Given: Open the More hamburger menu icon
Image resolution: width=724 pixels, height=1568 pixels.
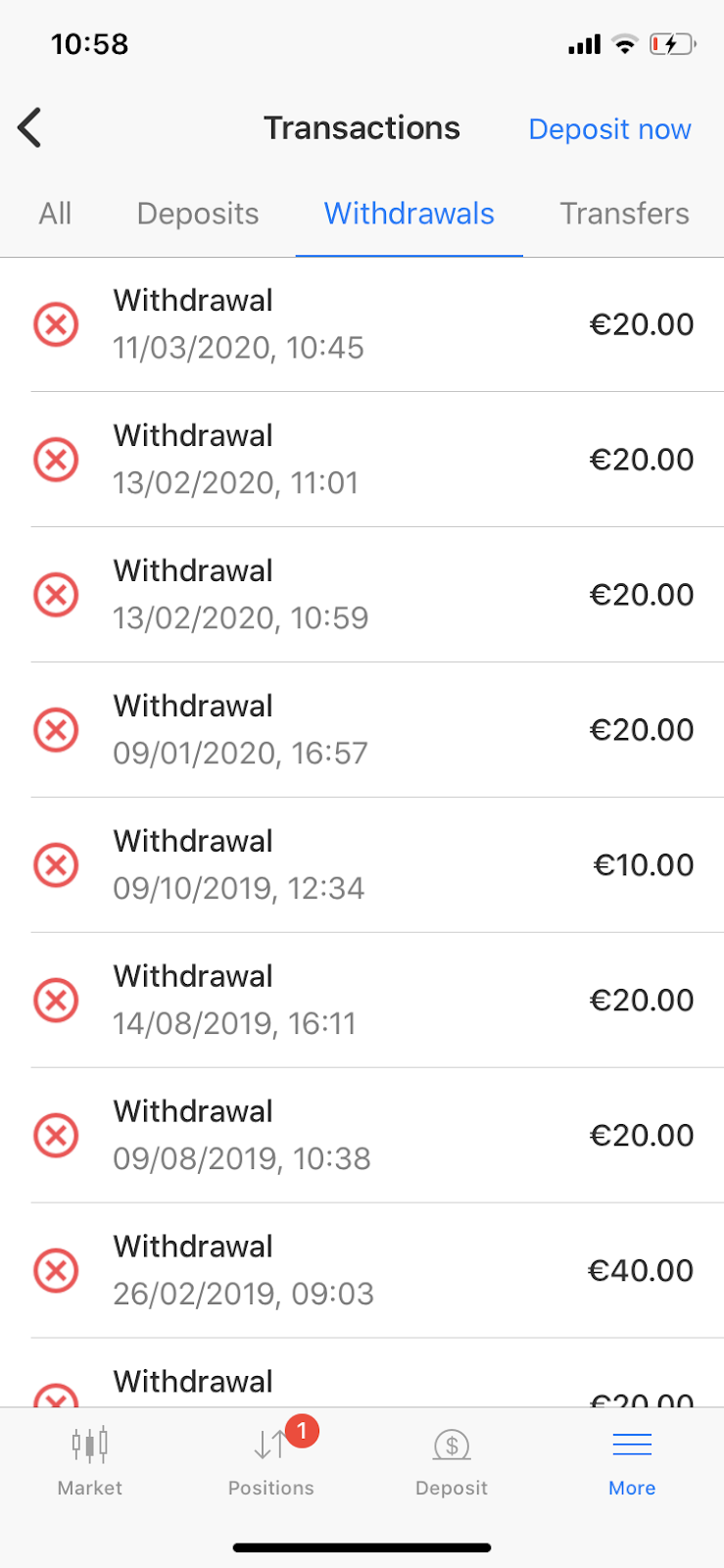Looking at the screenshot, I should pos(632,1445).
